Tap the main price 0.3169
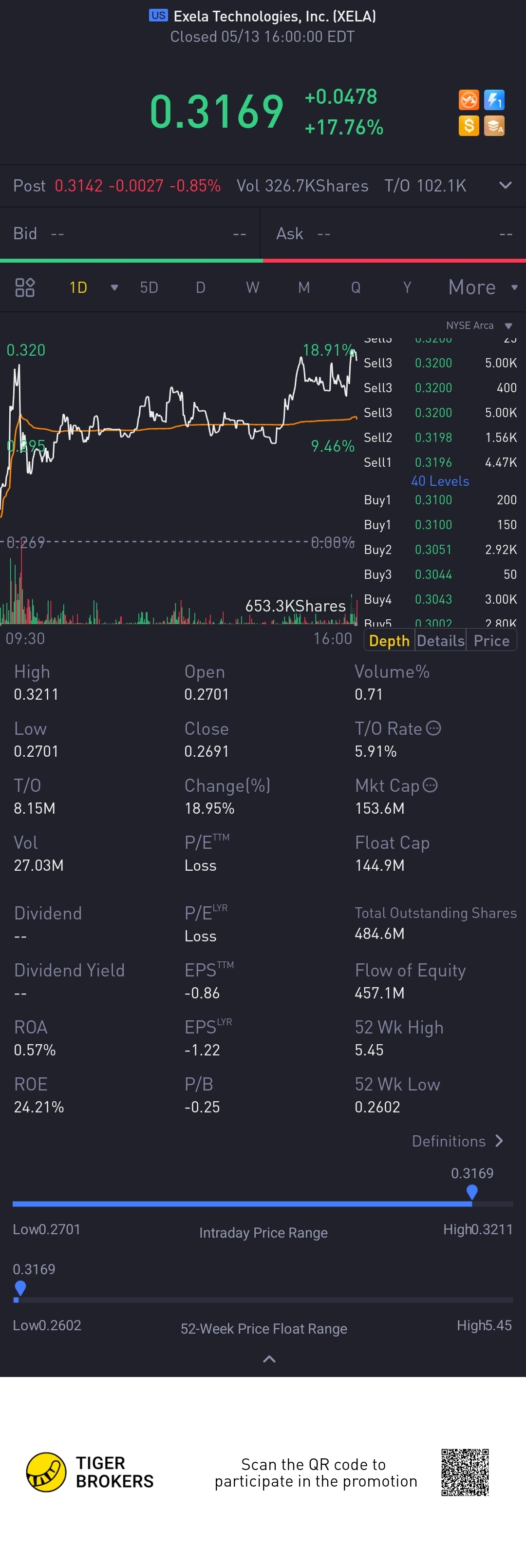Image resolution: width=526 pixels, height=1568 pixels. pyautogui.click(x=216, y=112)
